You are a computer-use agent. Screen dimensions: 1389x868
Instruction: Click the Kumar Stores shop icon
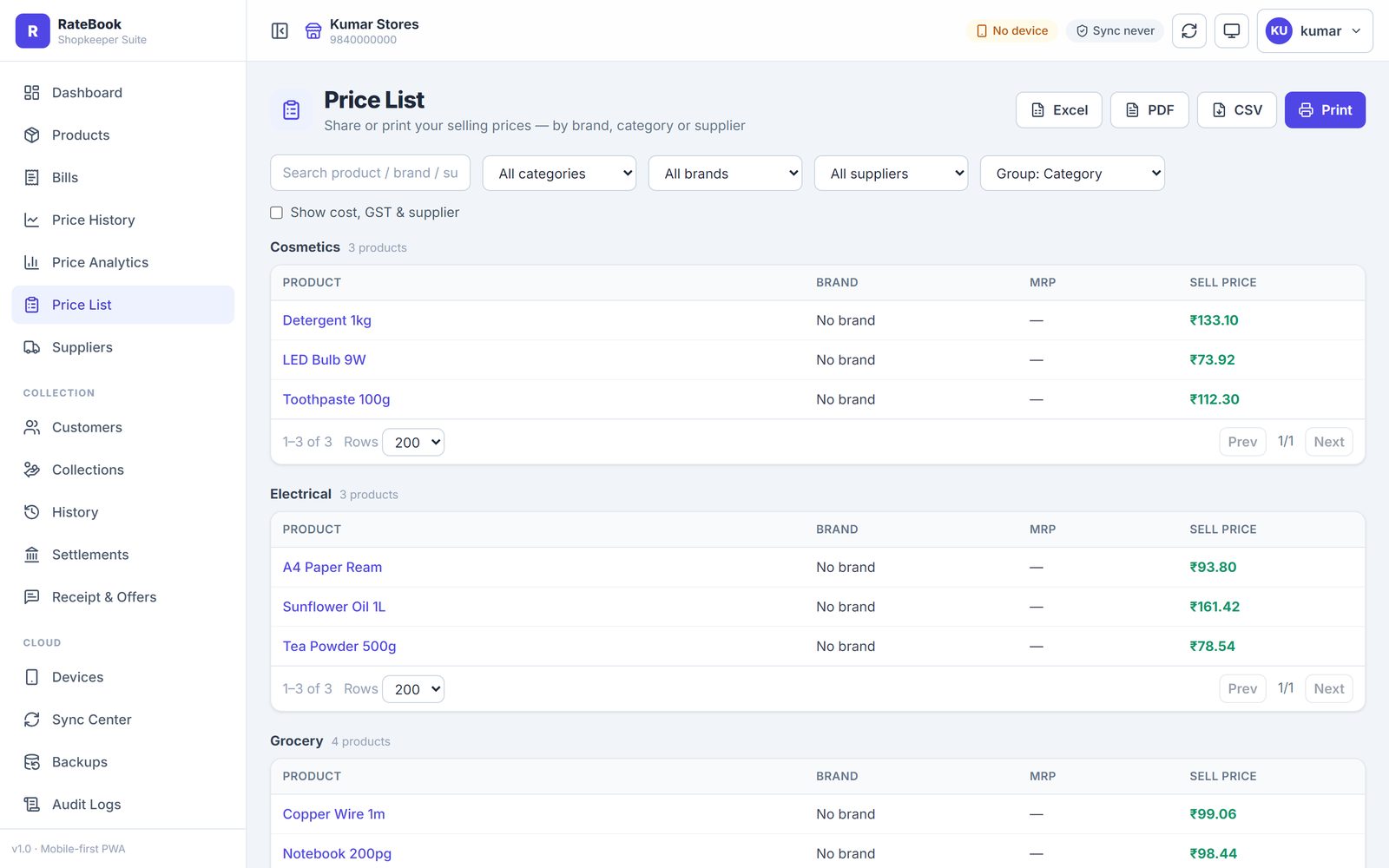click(313, 31)
